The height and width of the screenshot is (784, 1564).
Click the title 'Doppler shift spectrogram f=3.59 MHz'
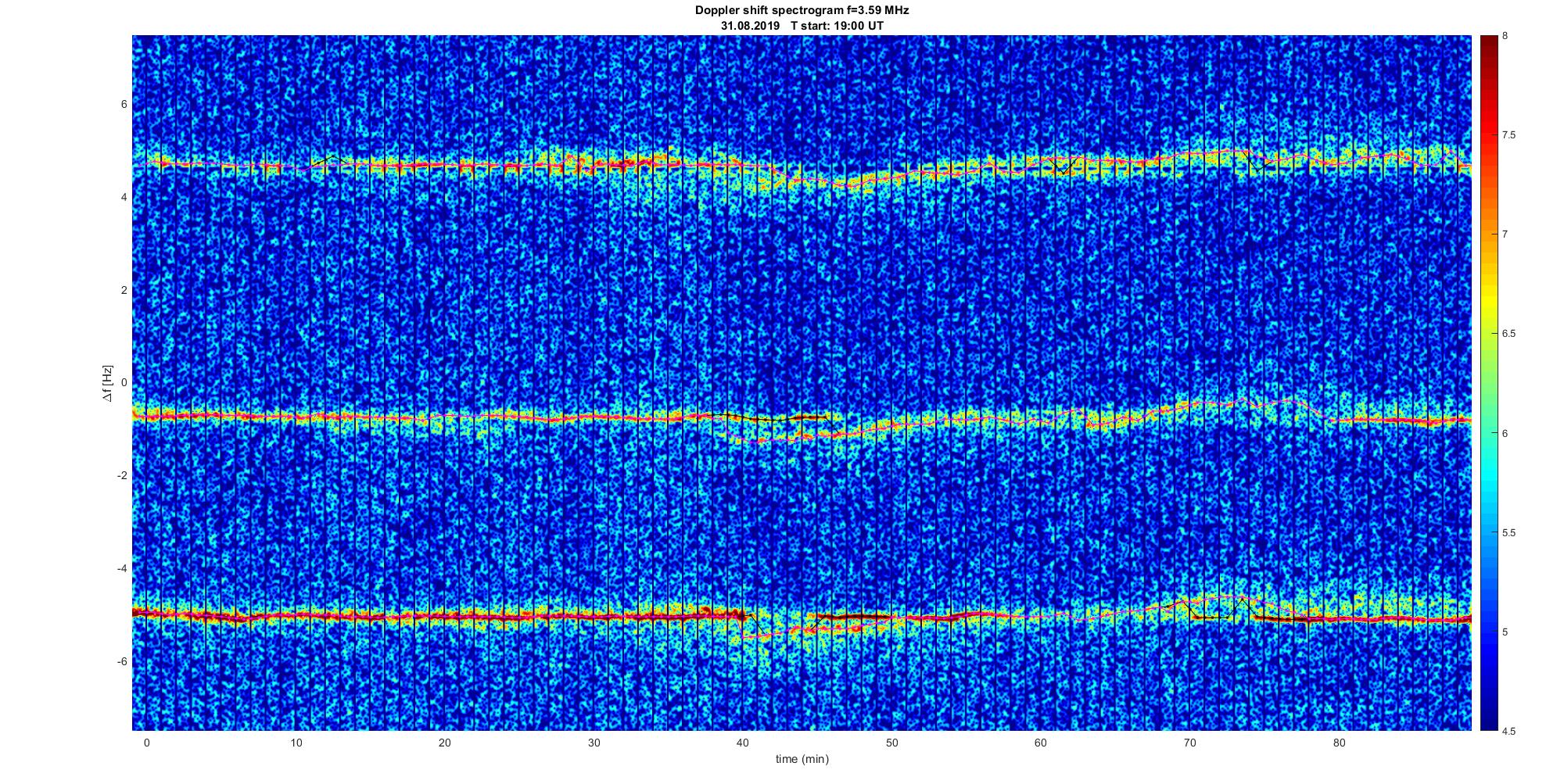coord(802,11)
